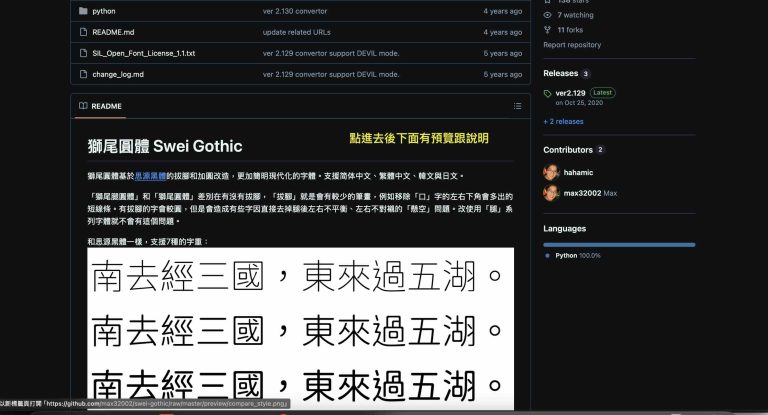The height and width of the screenshot is (415, 768).
Task: Open the python folder
Action: point(104,11)
